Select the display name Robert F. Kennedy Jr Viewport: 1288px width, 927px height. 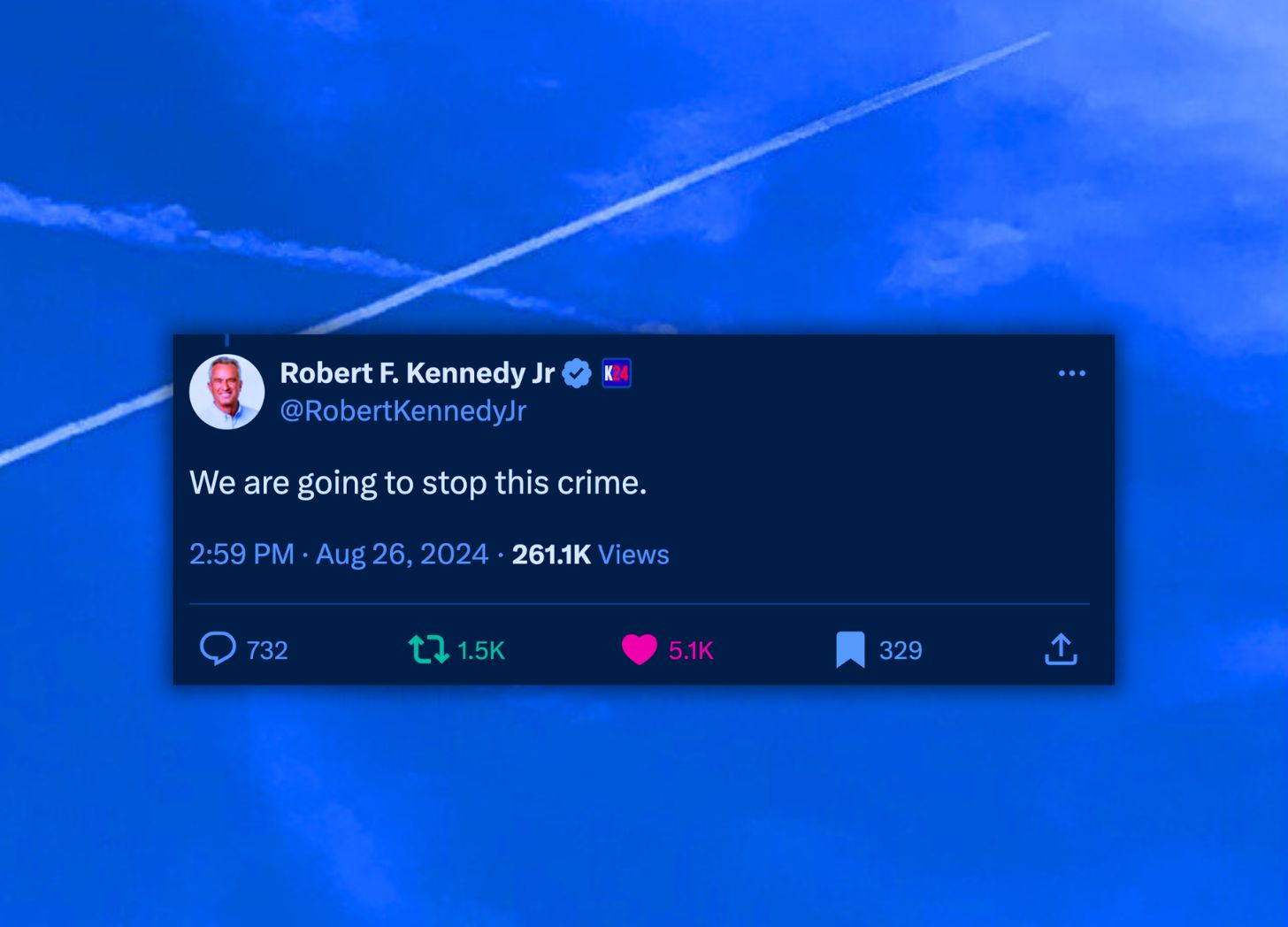418,373
